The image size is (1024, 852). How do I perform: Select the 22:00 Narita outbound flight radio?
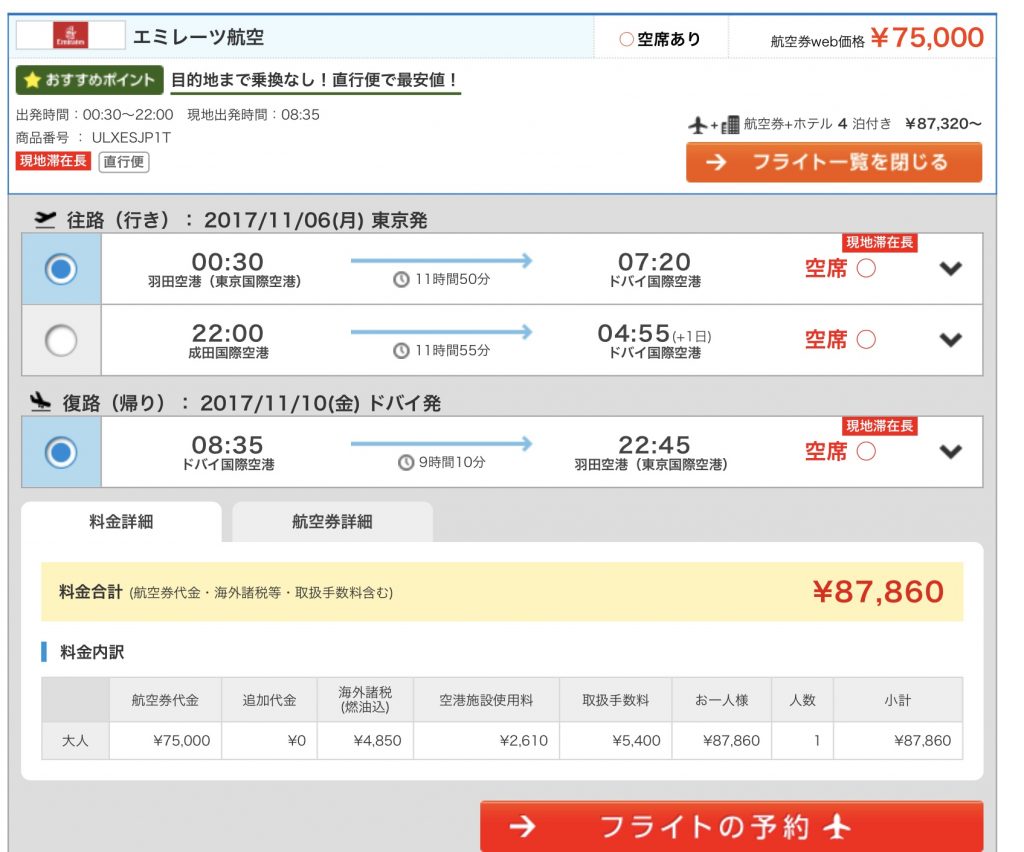[61, 340]
